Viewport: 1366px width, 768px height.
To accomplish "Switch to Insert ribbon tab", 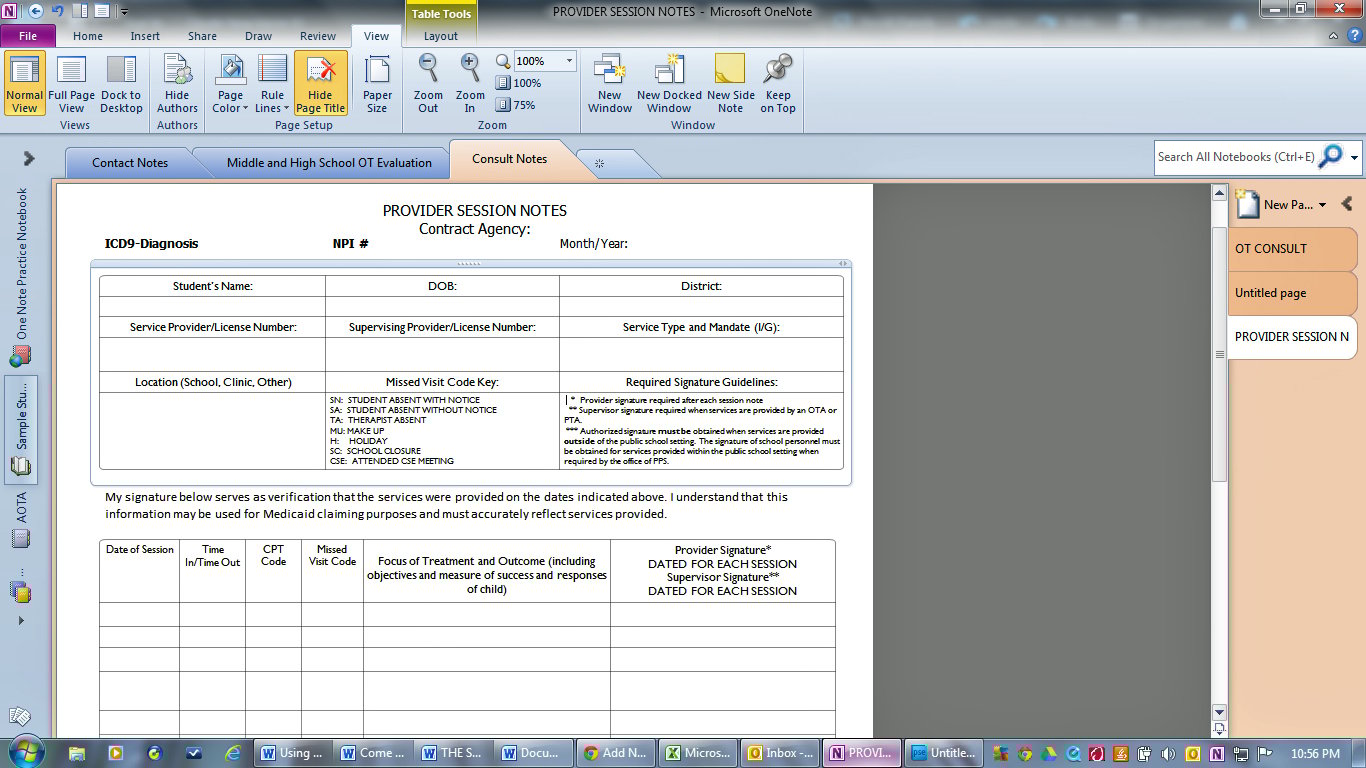I will click(145, 36).
